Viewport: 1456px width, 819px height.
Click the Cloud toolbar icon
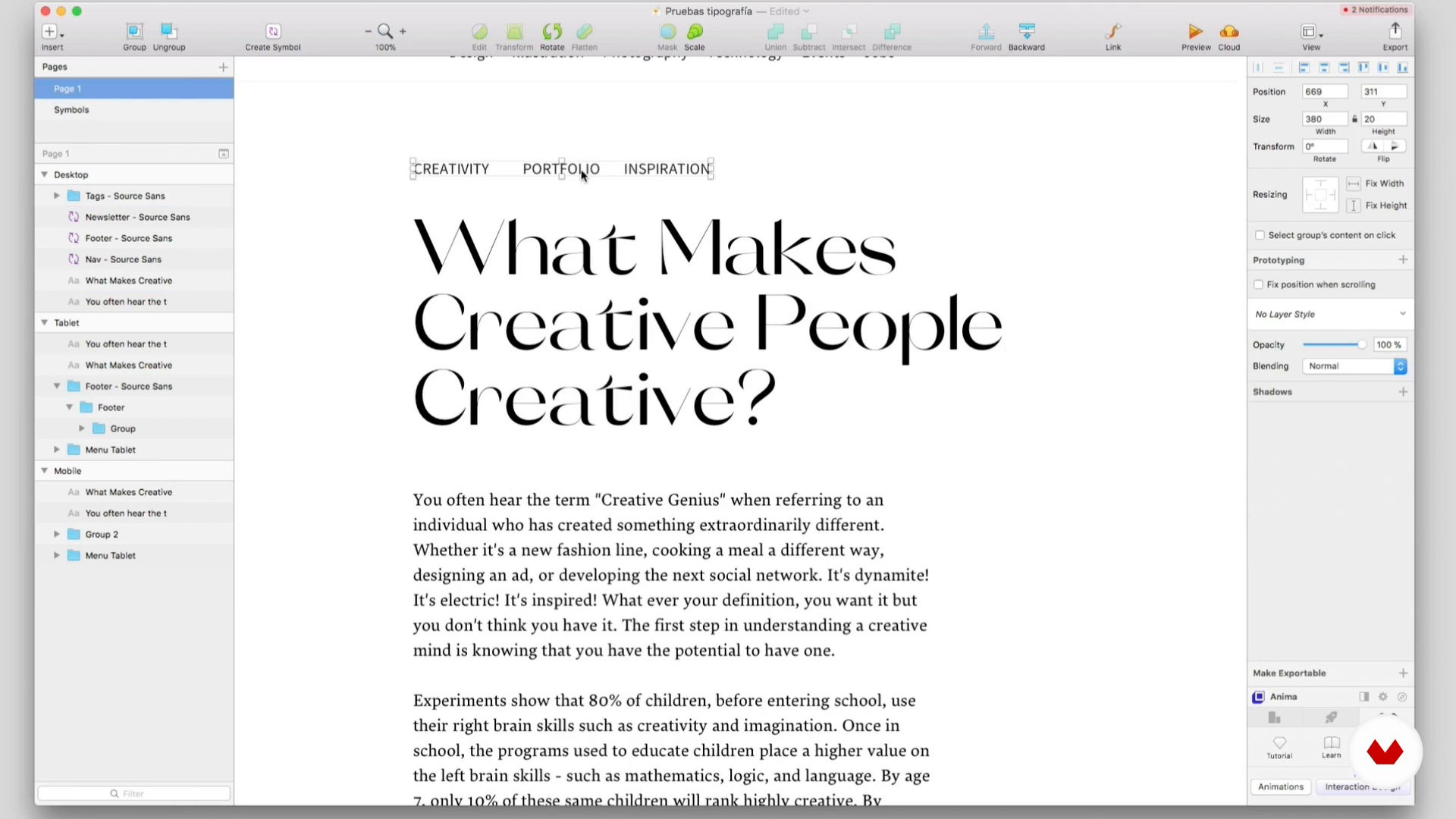1229,31
